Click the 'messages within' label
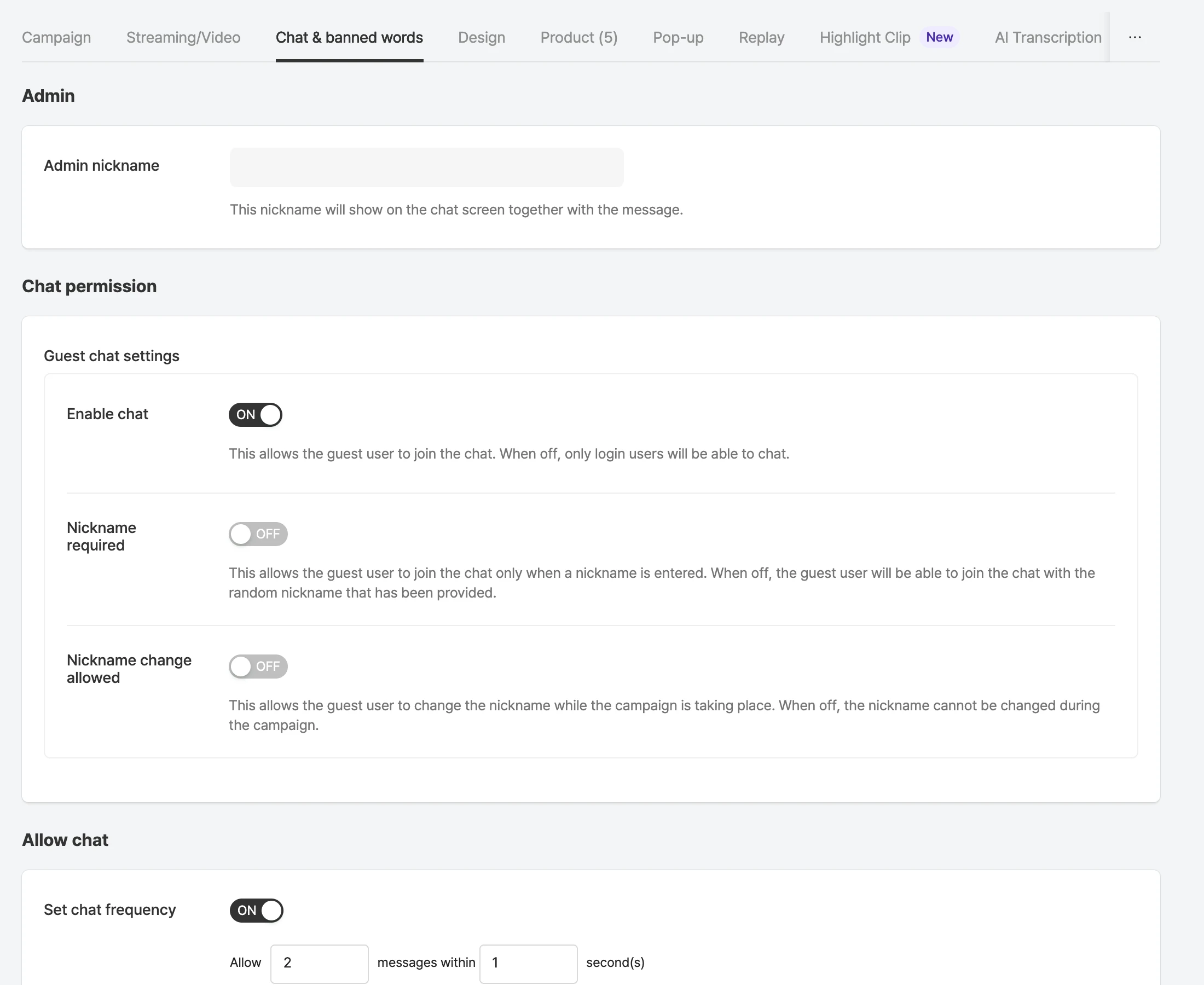This screenshot has width=1204, height=985. pos(426,963)
